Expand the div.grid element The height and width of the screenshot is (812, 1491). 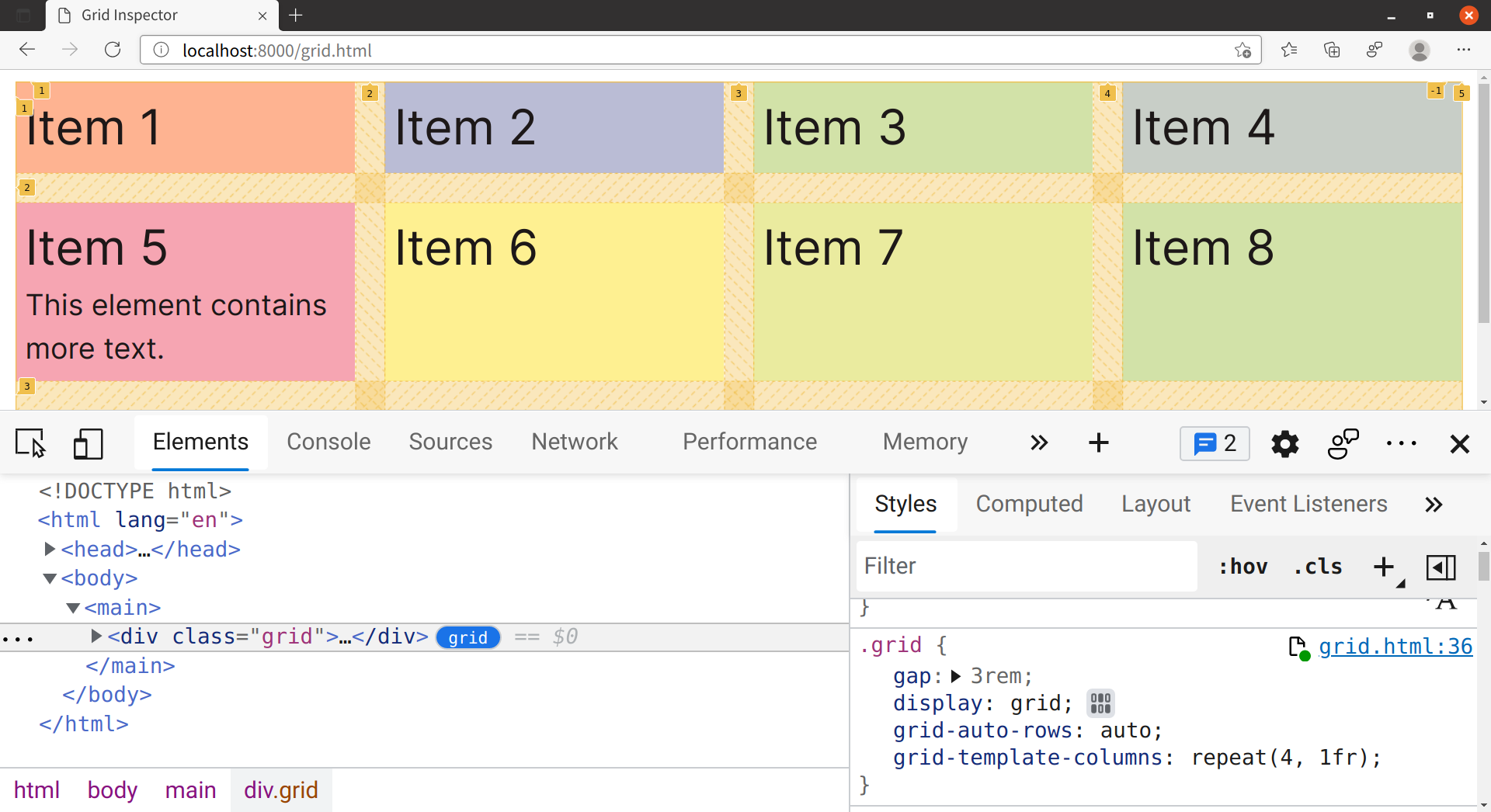coord(96,636)
